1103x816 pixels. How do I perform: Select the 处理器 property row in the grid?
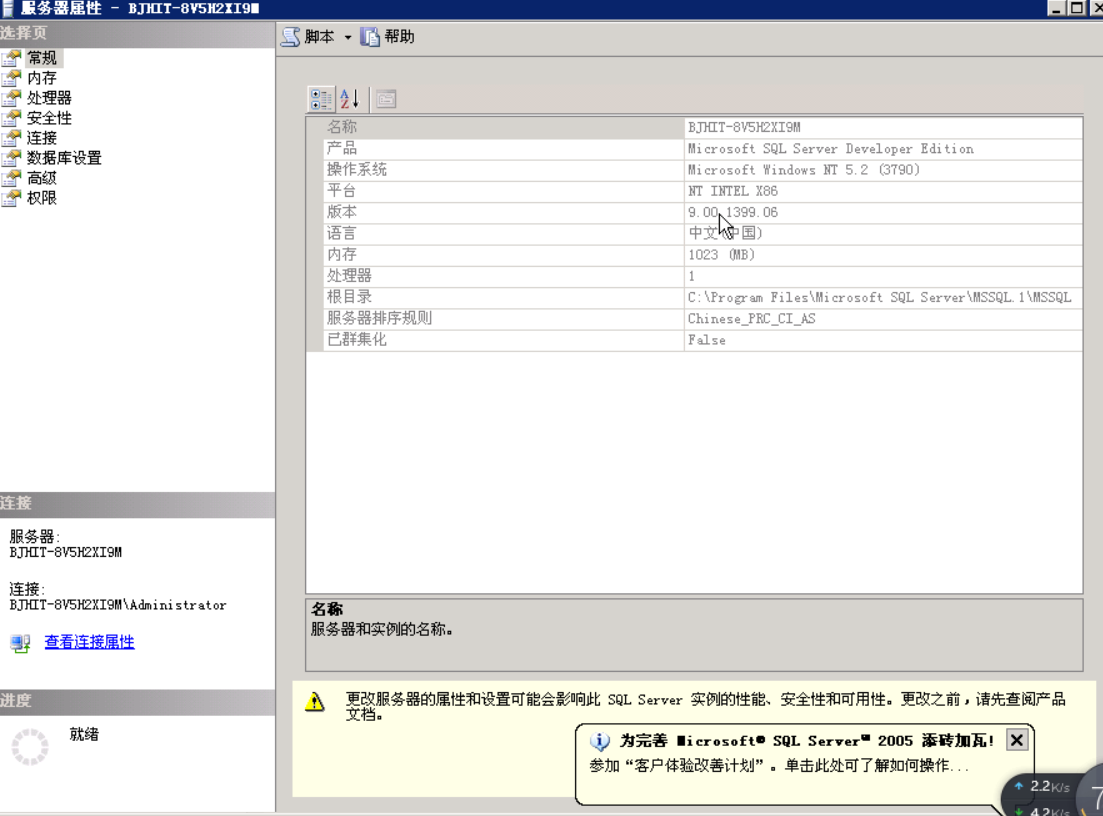click(x=702, y=276)
